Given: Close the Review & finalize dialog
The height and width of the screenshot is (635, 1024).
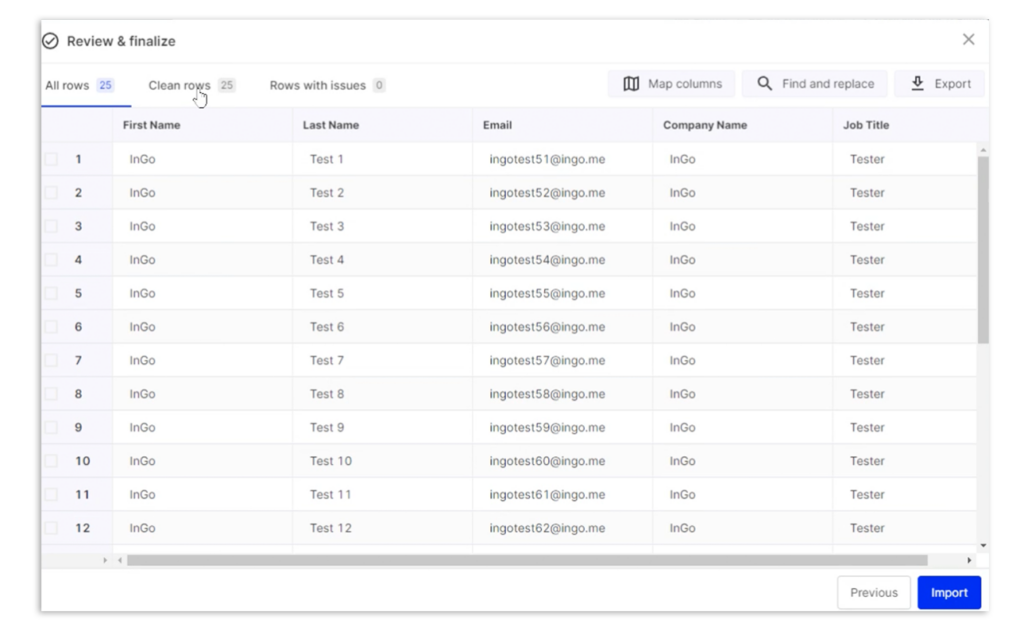Looking at the screenshot, I should (x=968, y=39).
